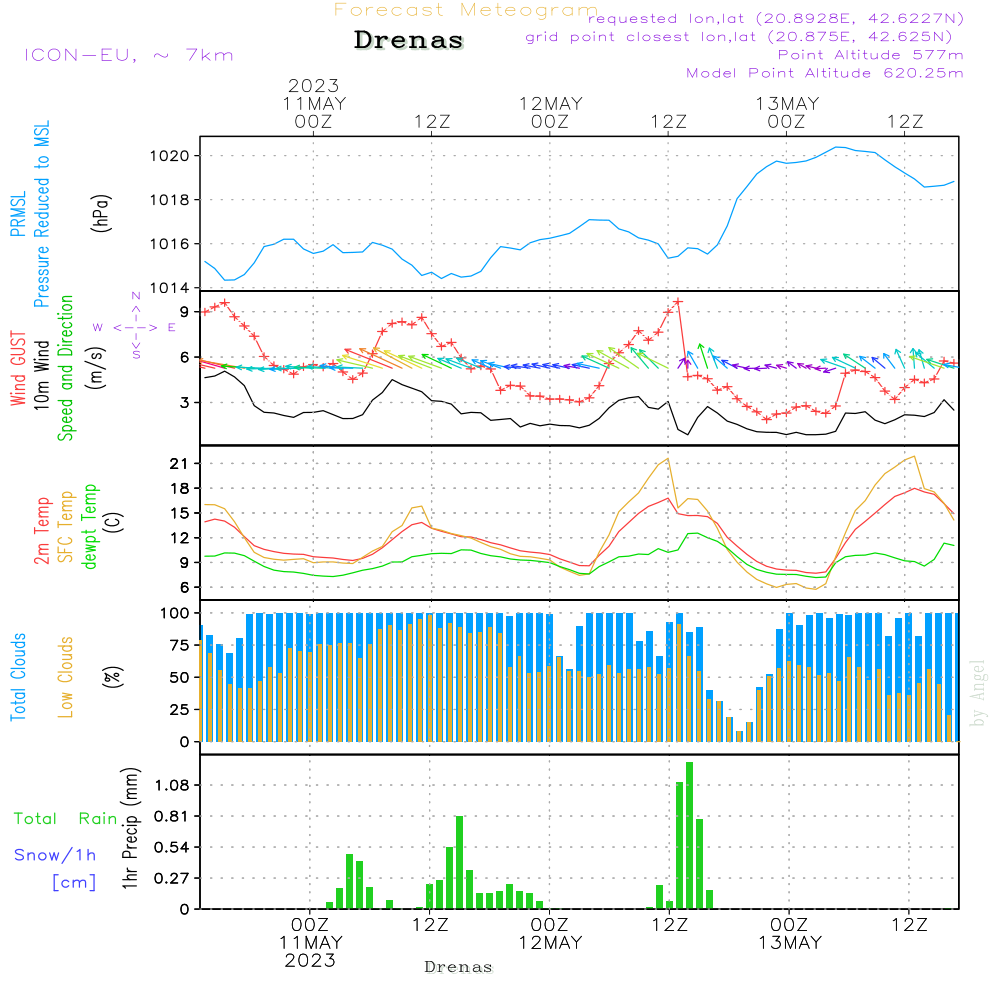1000x1000 pixels.
Task: Click the 100 value on cloud axis
Action: 175,613
